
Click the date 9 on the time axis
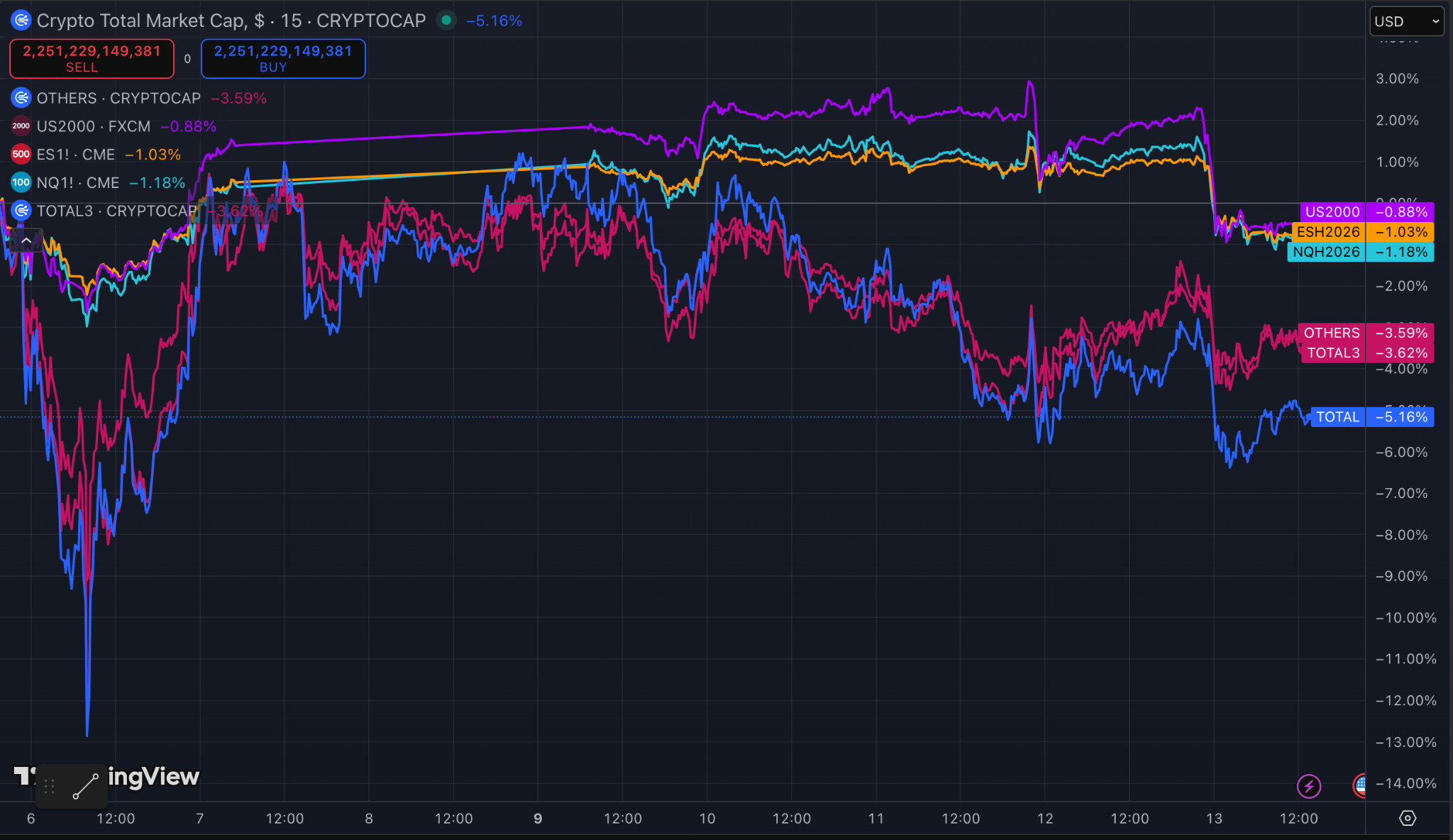[x=538, y=819]
